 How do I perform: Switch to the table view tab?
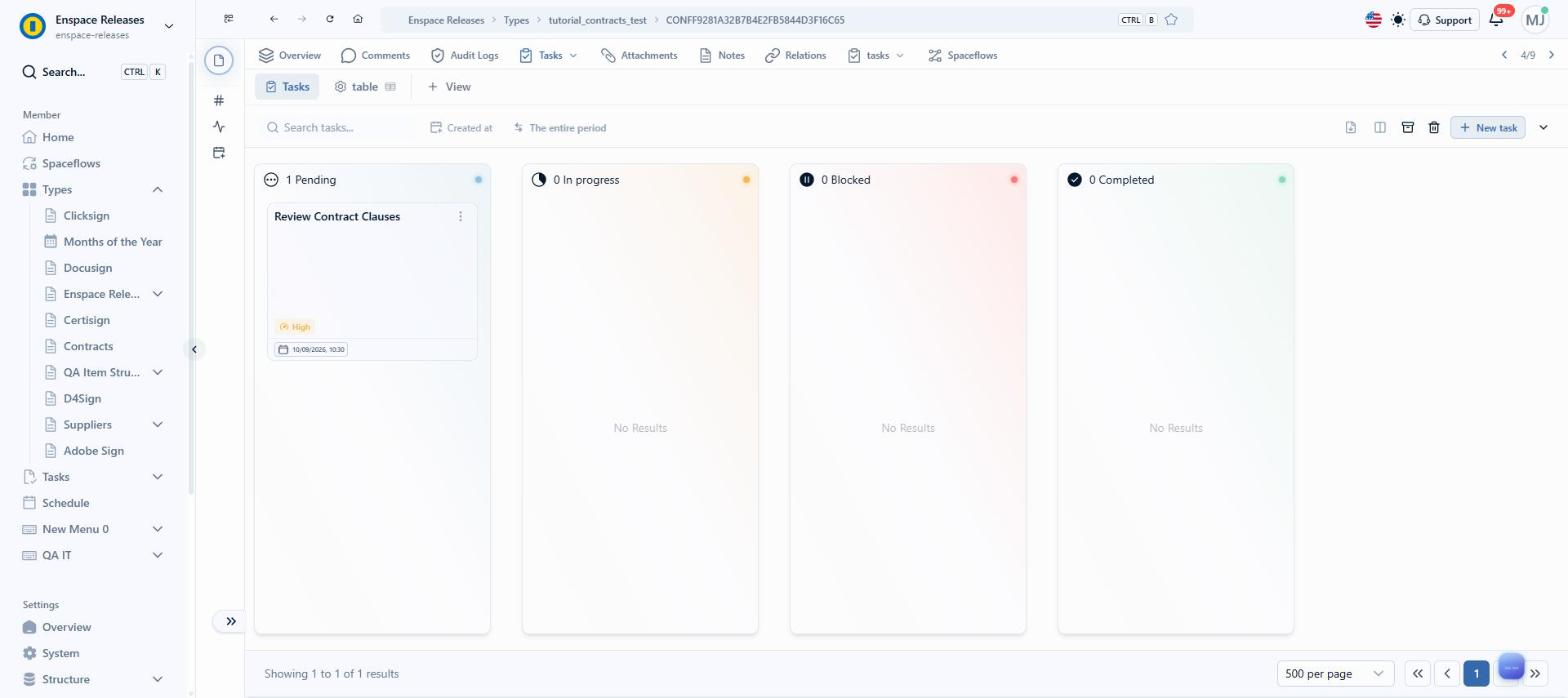365,87
